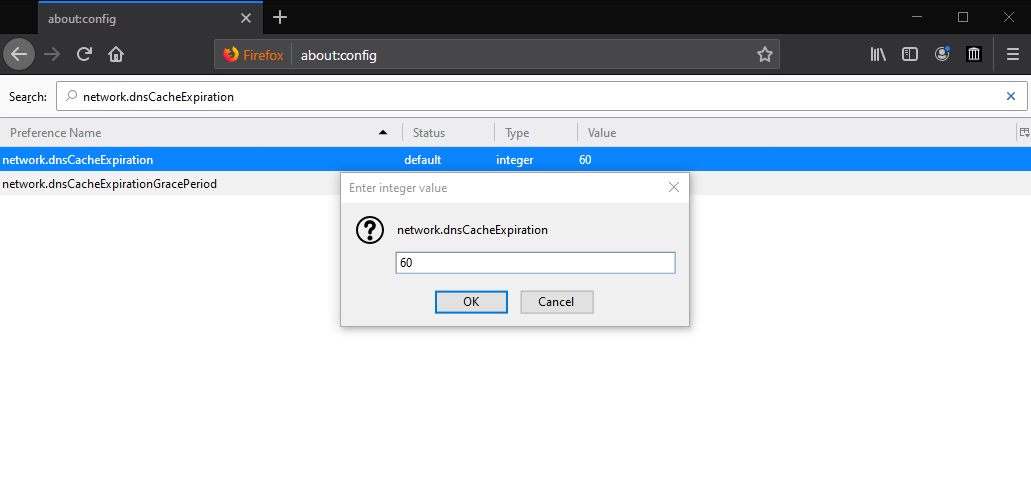1031x494 pixels.
Task: Select the about:config tab
Action: point(151,18)
